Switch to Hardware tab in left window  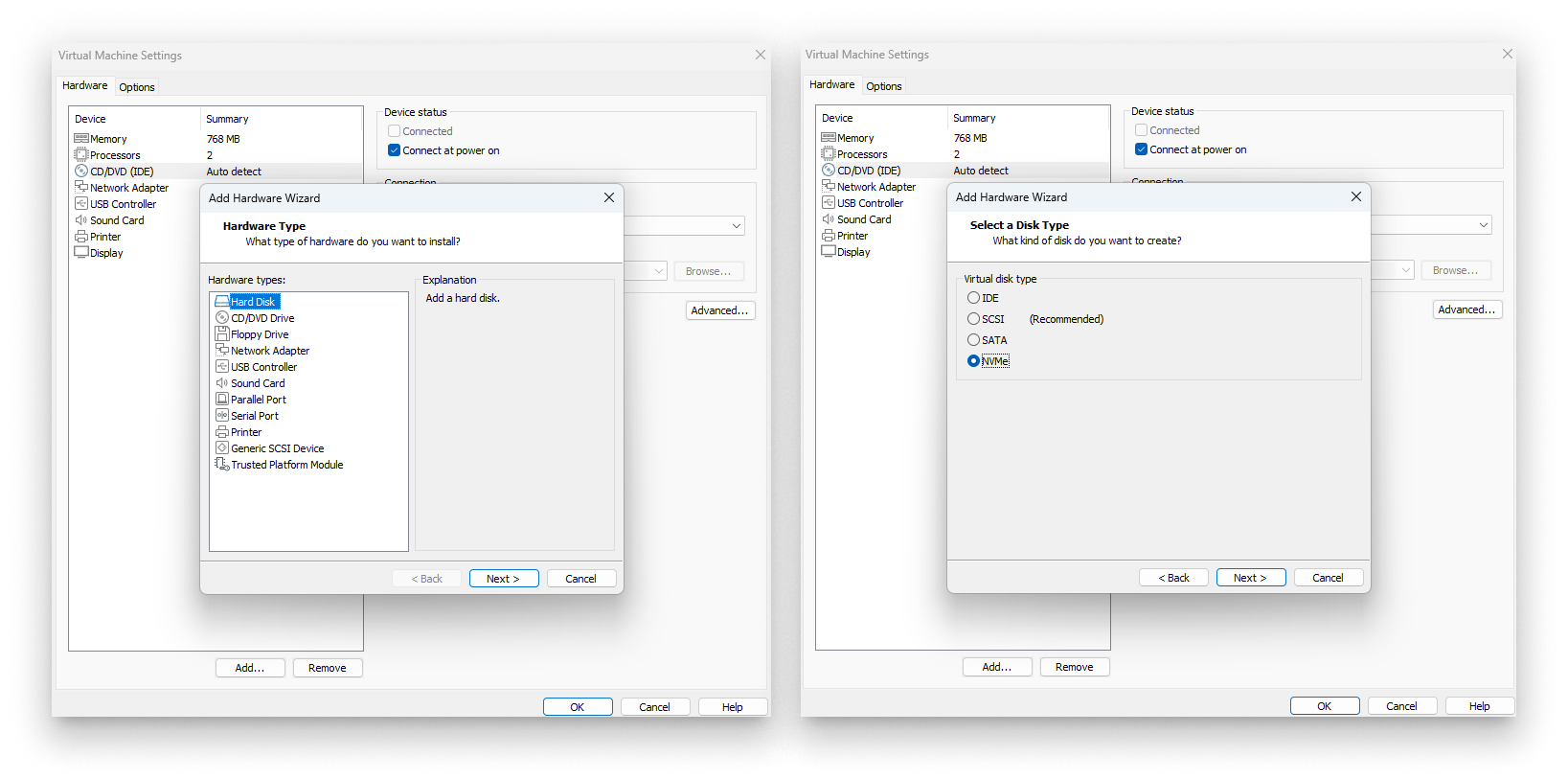(x=85, y=85)
